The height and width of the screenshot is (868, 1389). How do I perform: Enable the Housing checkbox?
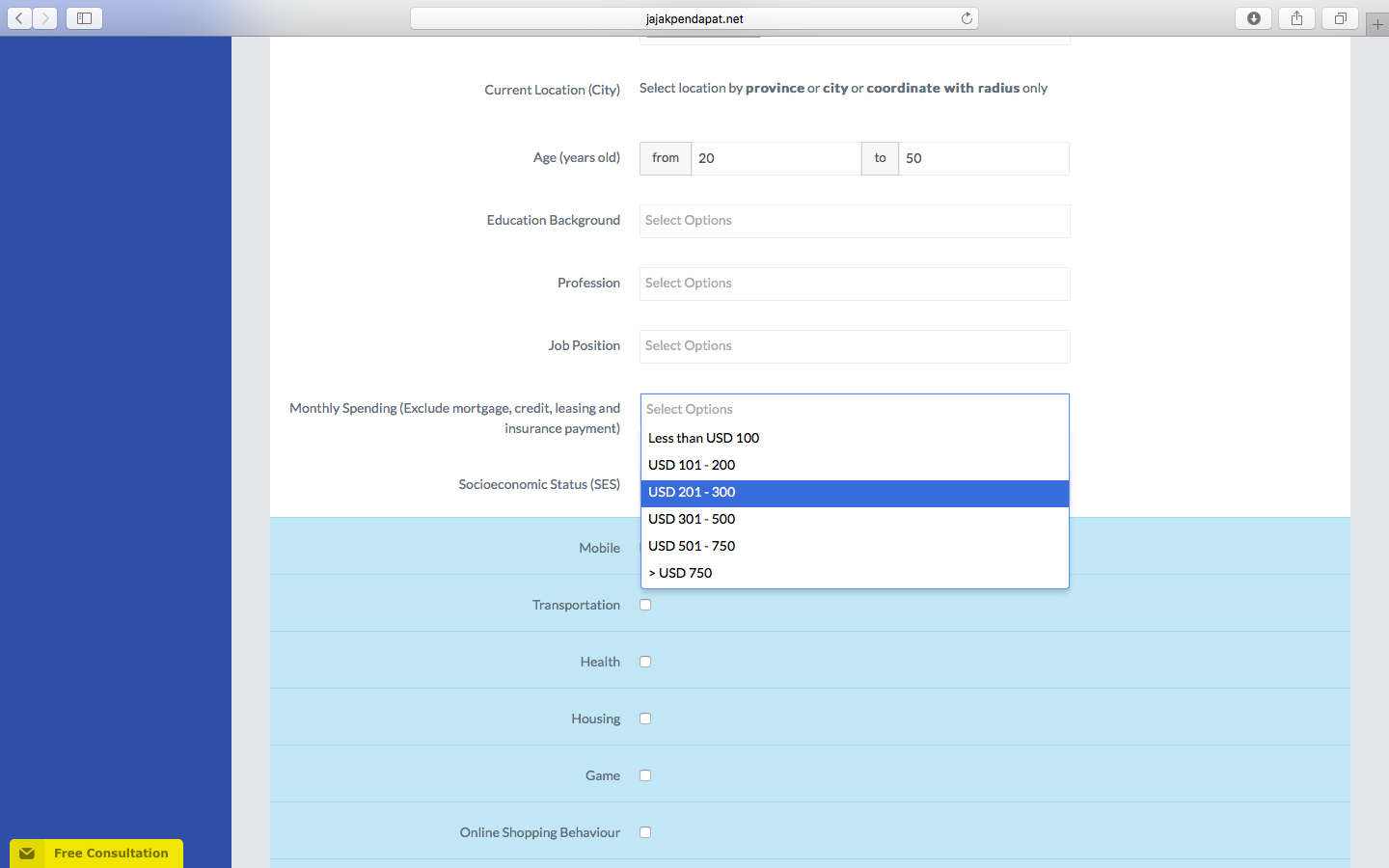click(644, 719)
